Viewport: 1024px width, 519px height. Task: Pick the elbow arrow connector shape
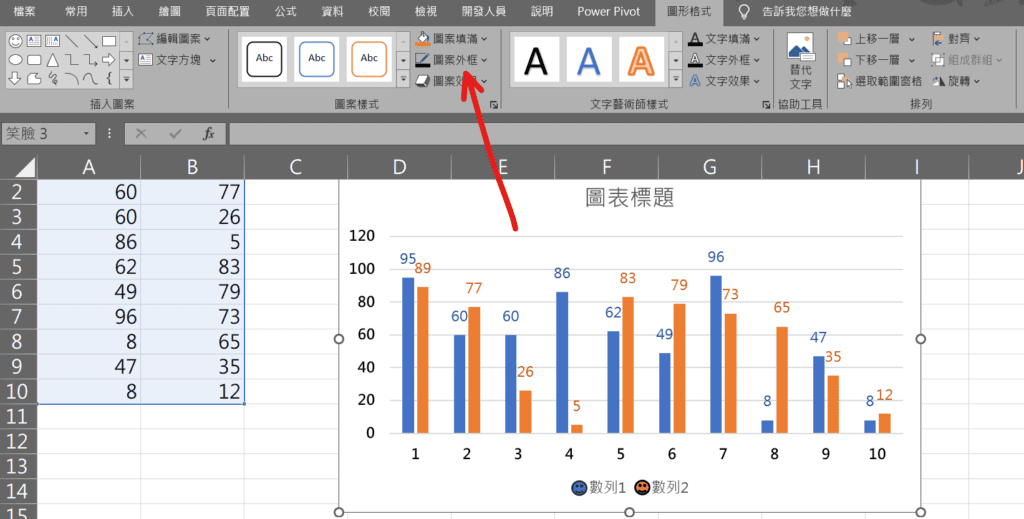coord(90,60)
